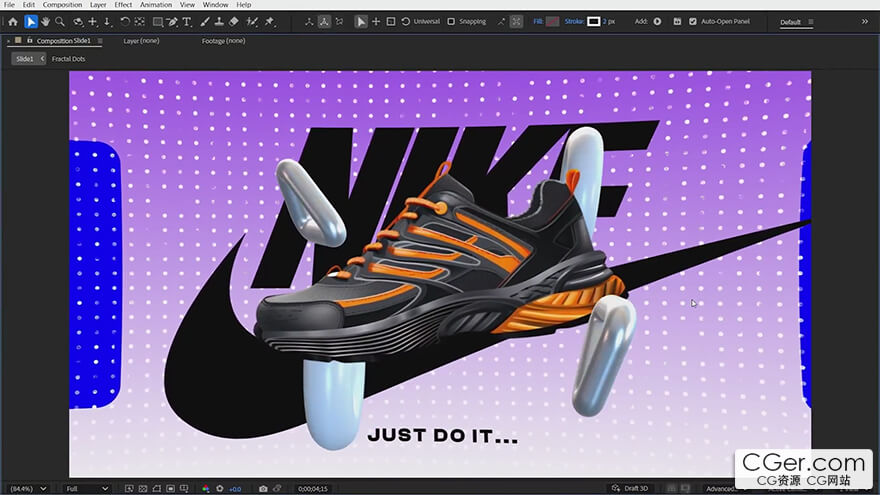Screen dimensions: 880x495
Task: Click the Universal rotate gizmo icon
Action: [405, 22]
